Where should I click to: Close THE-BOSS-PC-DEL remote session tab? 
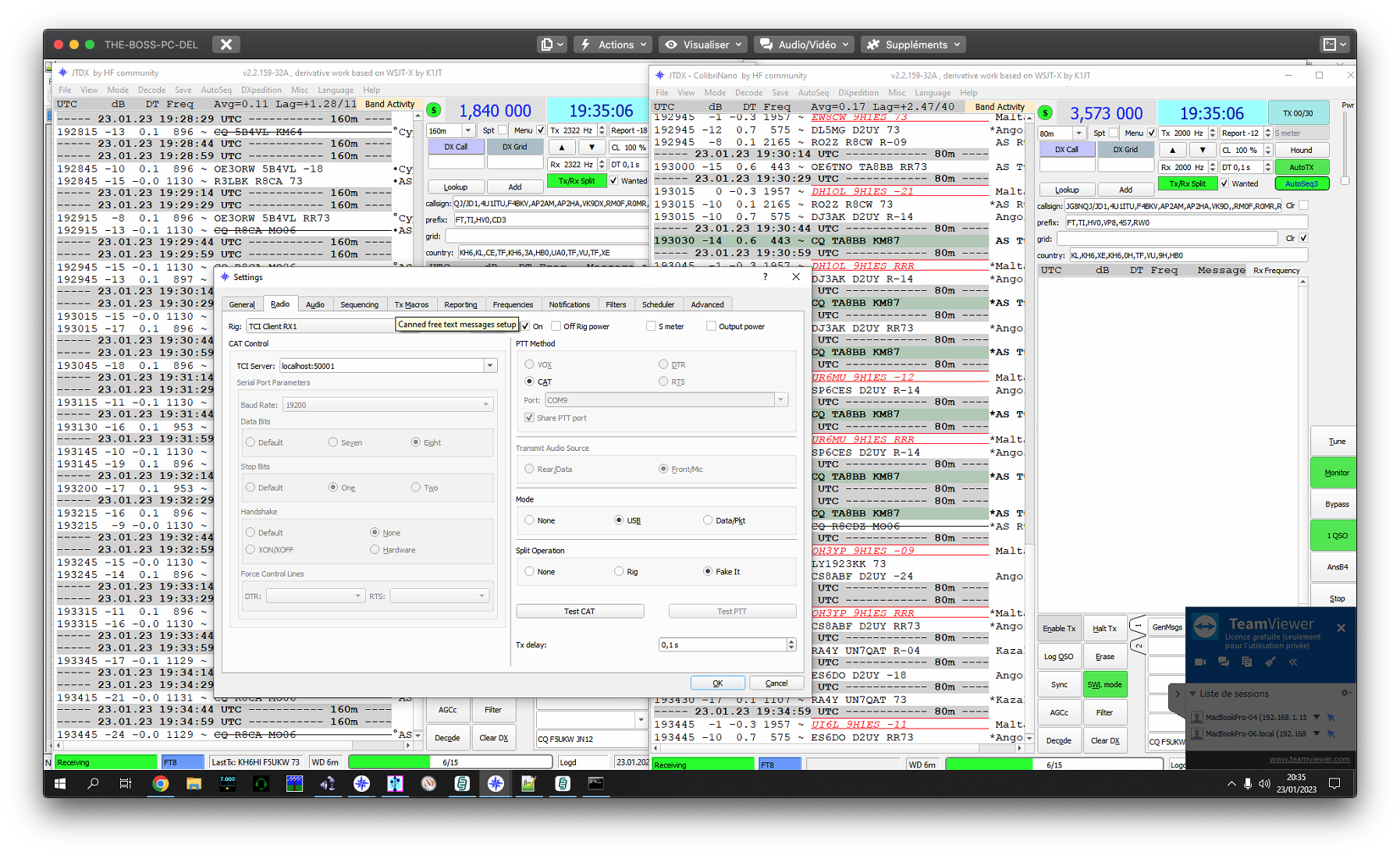point(226,44)
